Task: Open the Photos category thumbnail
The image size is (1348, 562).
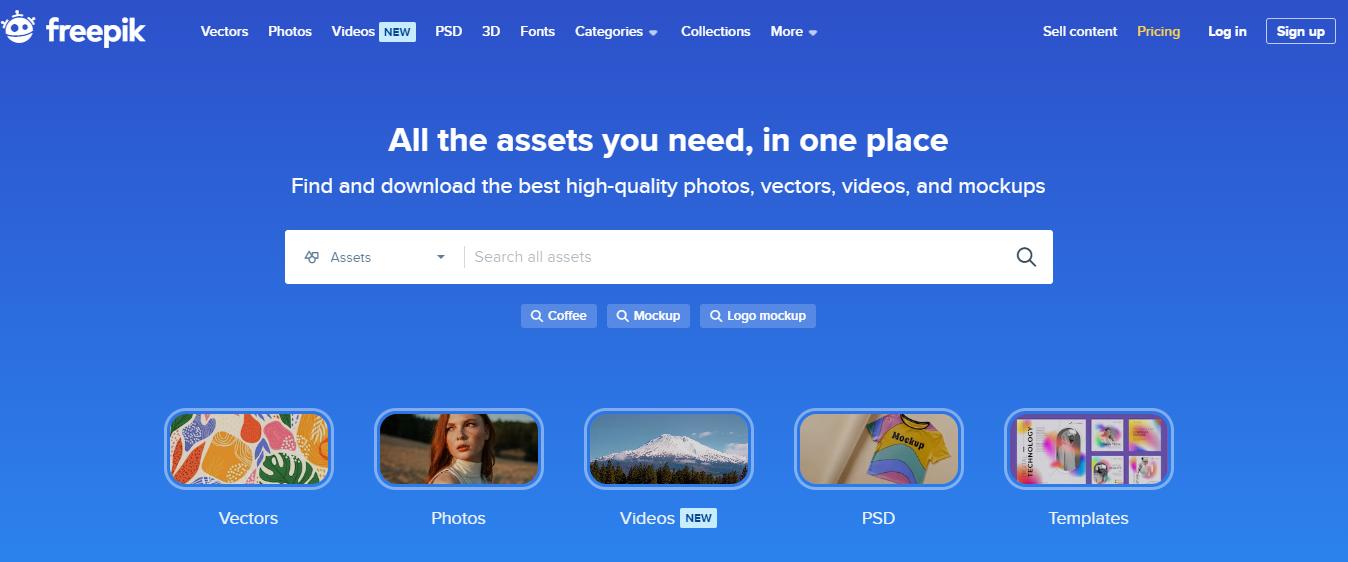Action: (x=459, y=449)
